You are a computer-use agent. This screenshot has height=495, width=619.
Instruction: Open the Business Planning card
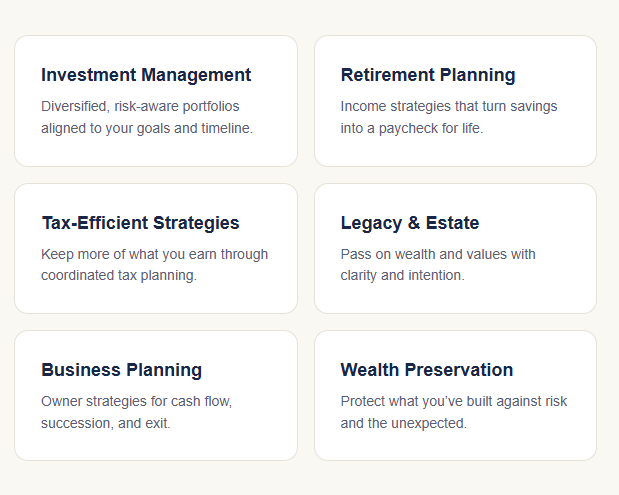[156, 396]
